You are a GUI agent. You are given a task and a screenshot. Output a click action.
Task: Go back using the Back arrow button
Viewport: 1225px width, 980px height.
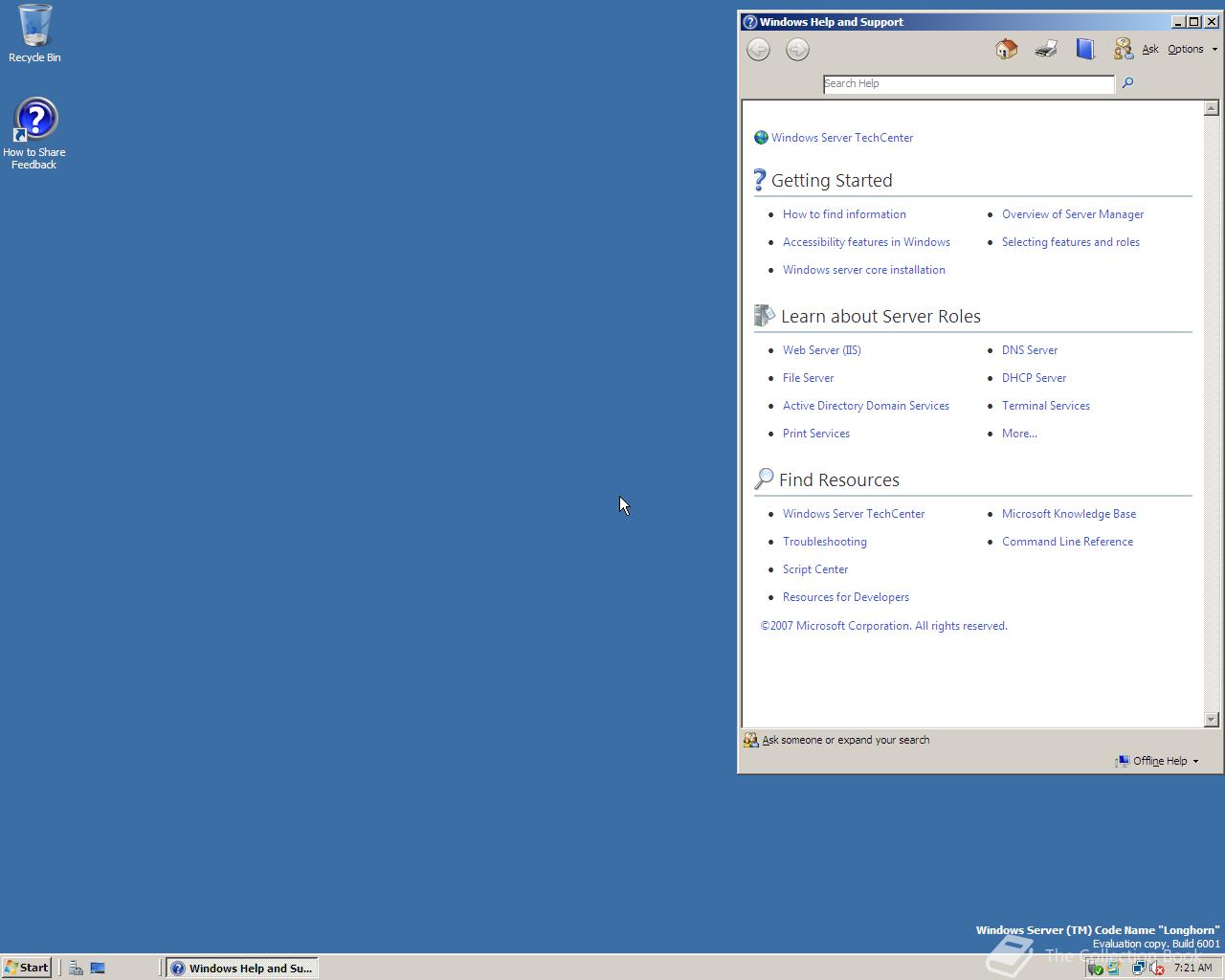[758, 50]
